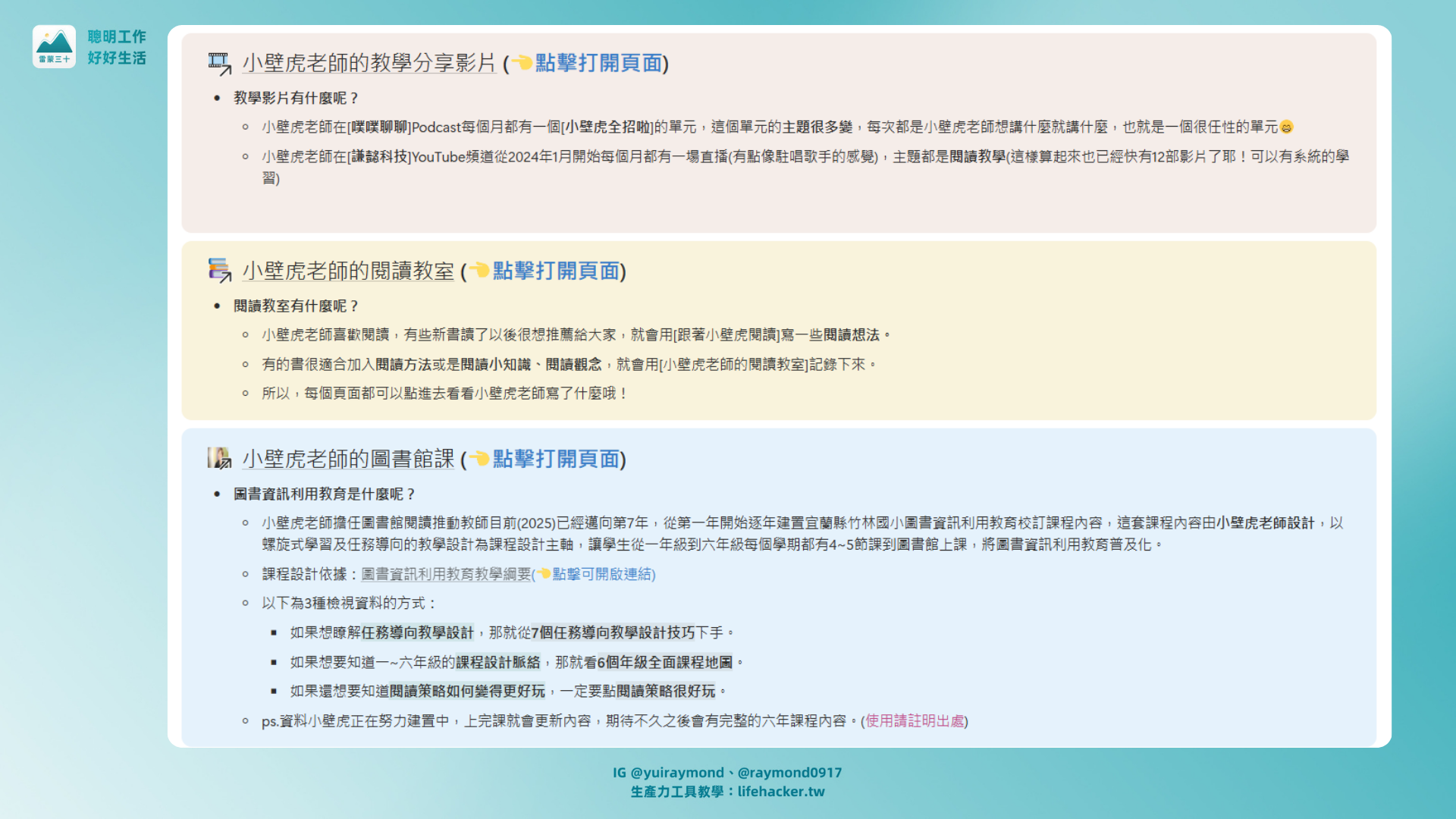Click the stacked books icon beside 閱讀教室
Viewport: 1456px width, 819px height.
point(219,271)
